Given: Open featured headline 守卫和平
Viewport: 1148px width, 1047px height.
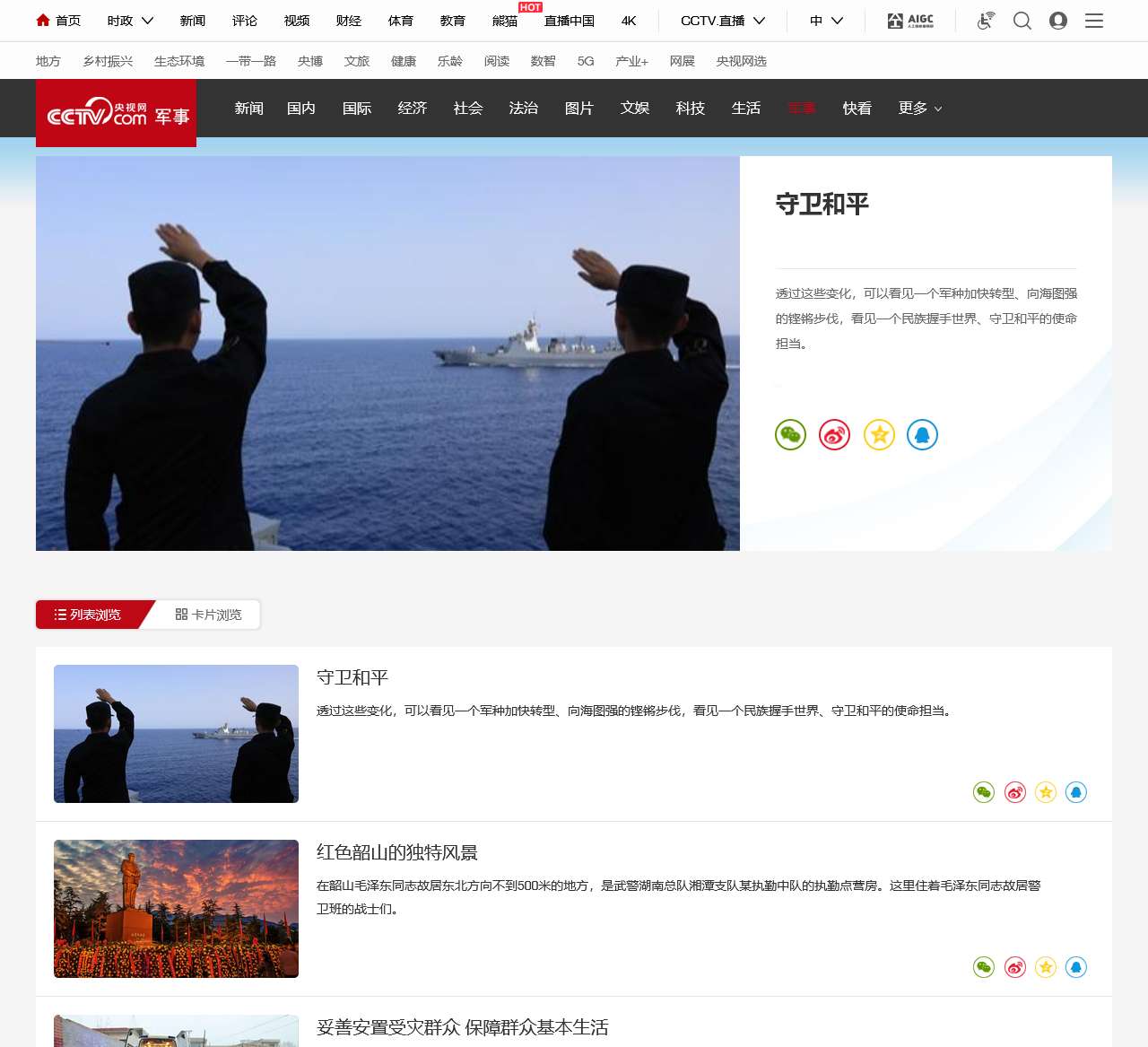Looking at the screenshot, I should pos(822,205).
